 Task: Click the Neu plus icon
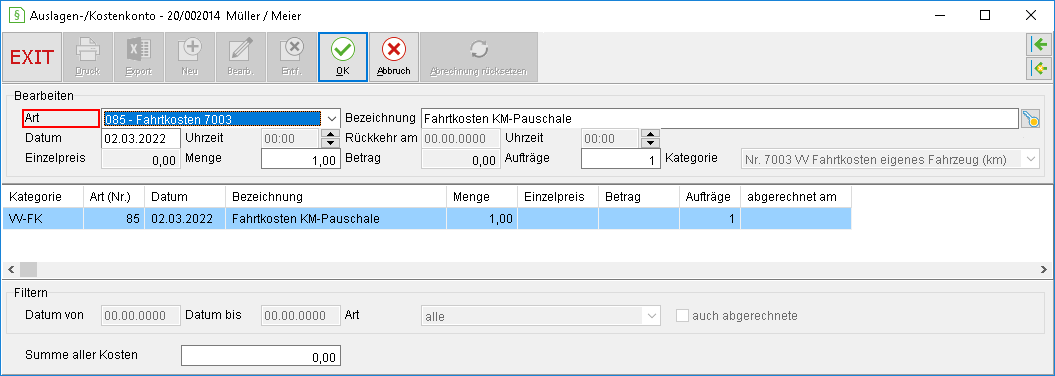click(191, 57)
